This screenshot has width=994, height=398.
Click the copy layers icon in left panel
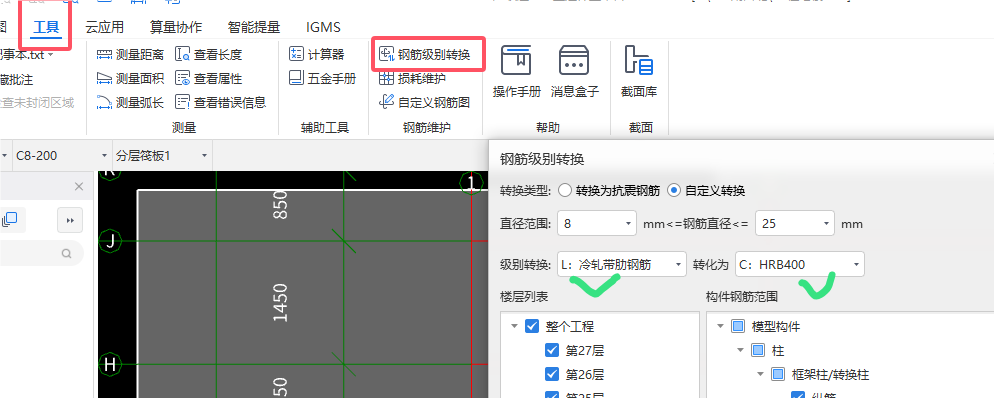(10, 220)
